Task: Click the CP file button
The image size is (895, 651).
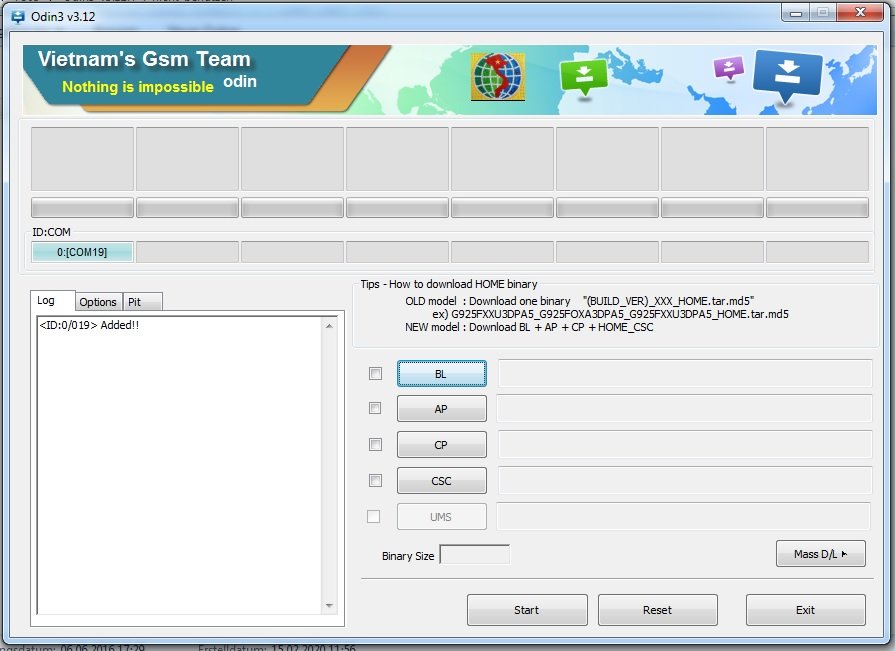Action: pyautogui.click(x=442, y=444)
